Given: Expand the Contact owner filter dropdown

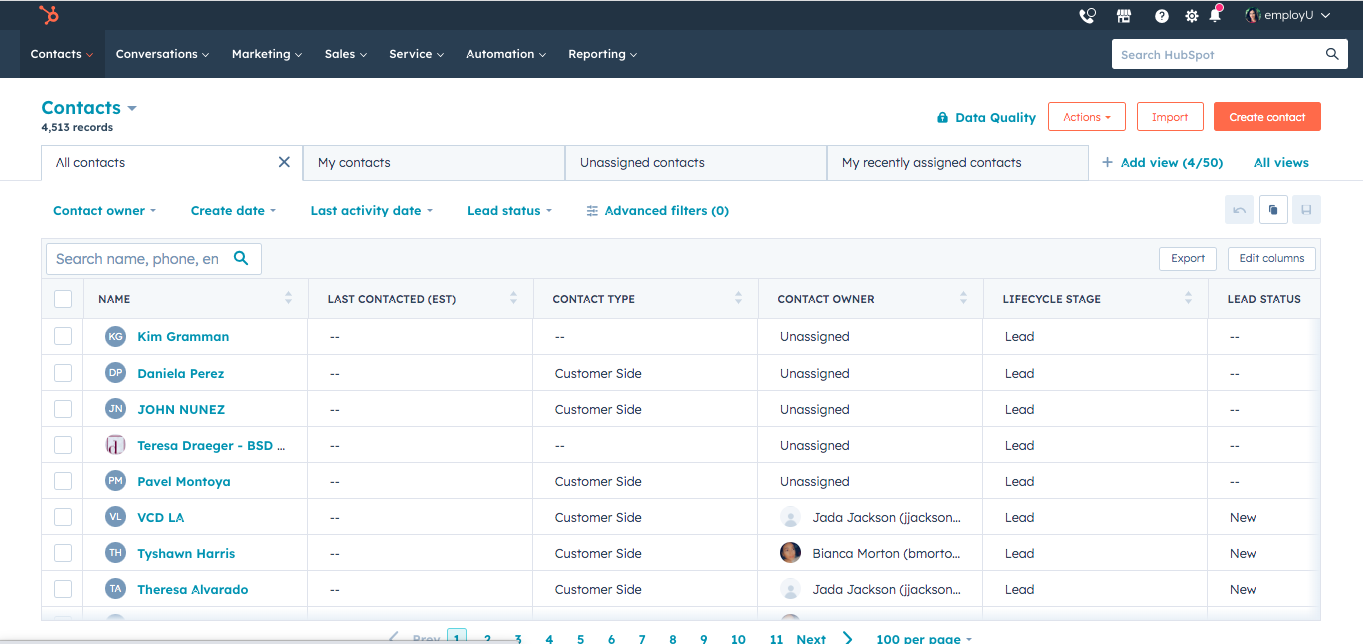Looking at the screenshot, I should (104, 211).
